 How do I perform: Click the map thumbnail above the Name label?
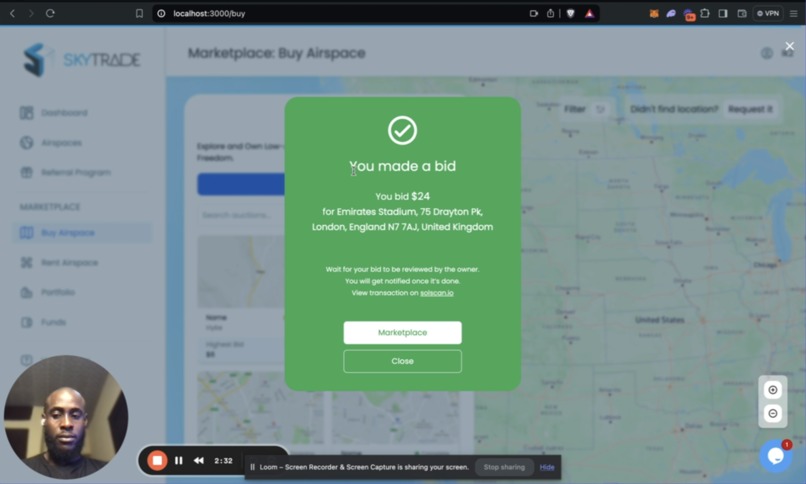[241, 272]
